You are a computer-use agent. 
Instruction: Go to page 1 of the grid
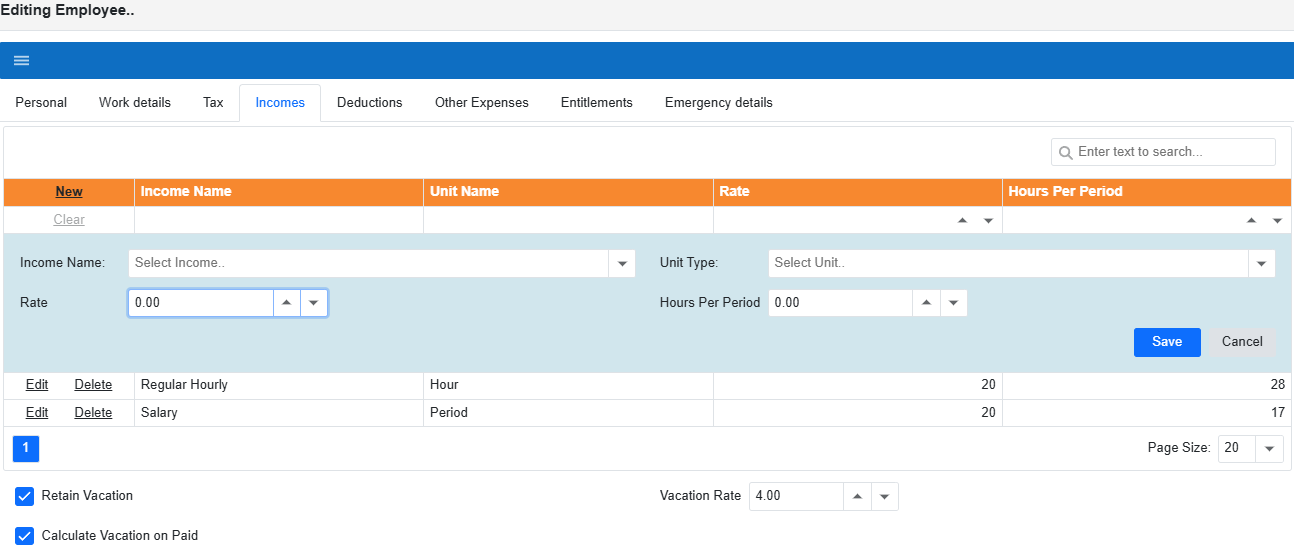point(26,448)
